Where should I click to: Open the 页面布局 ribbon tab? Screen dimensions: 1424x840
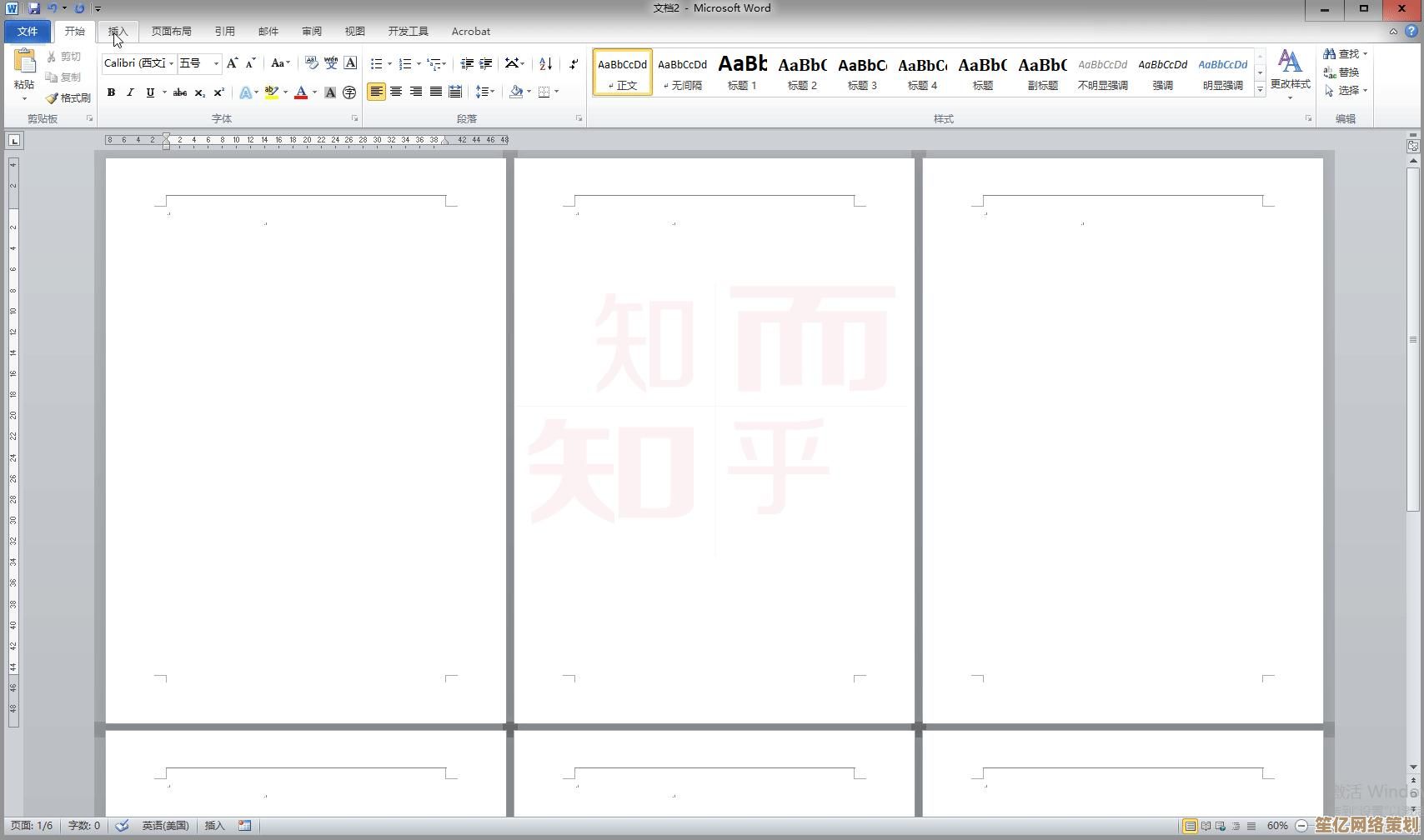click(171, 32)
